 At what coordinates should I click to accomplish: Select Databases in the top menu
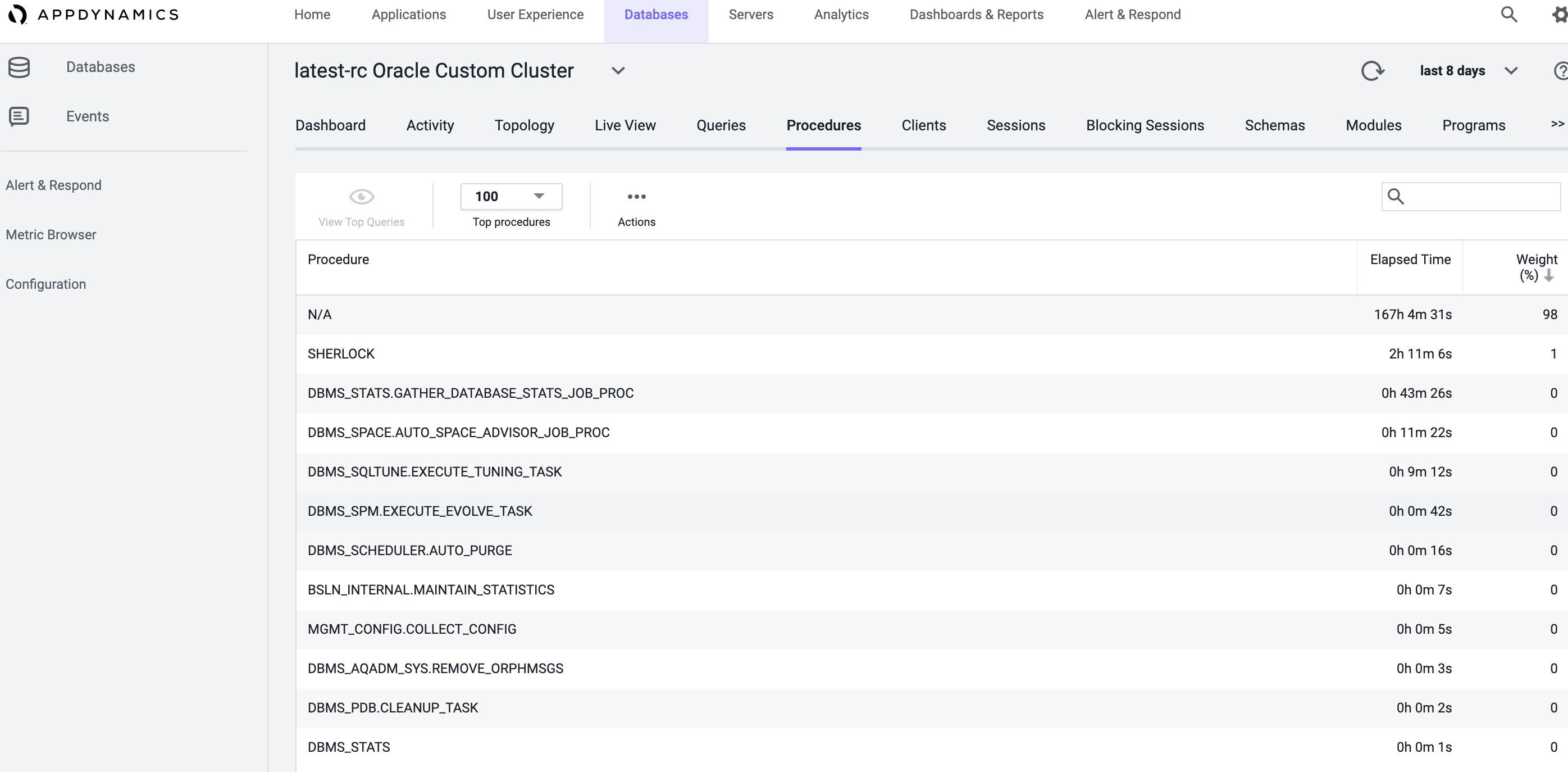tap(656, 14)
